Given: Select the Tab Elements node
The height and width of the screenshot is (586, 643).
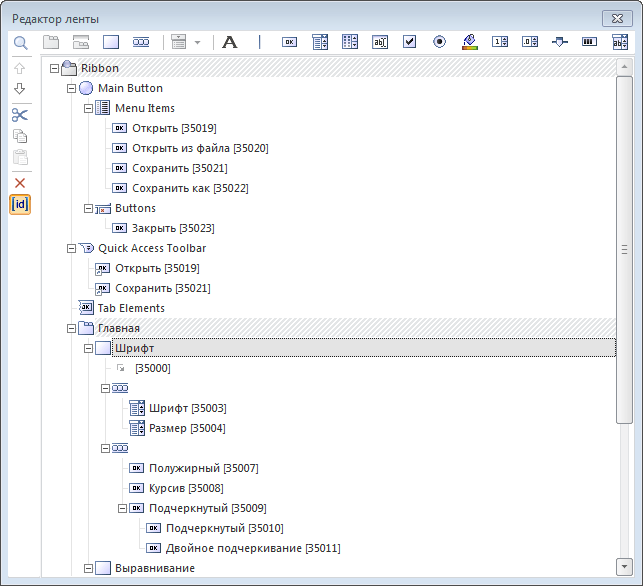Looking at the screenshot, I should pos(130,308).
